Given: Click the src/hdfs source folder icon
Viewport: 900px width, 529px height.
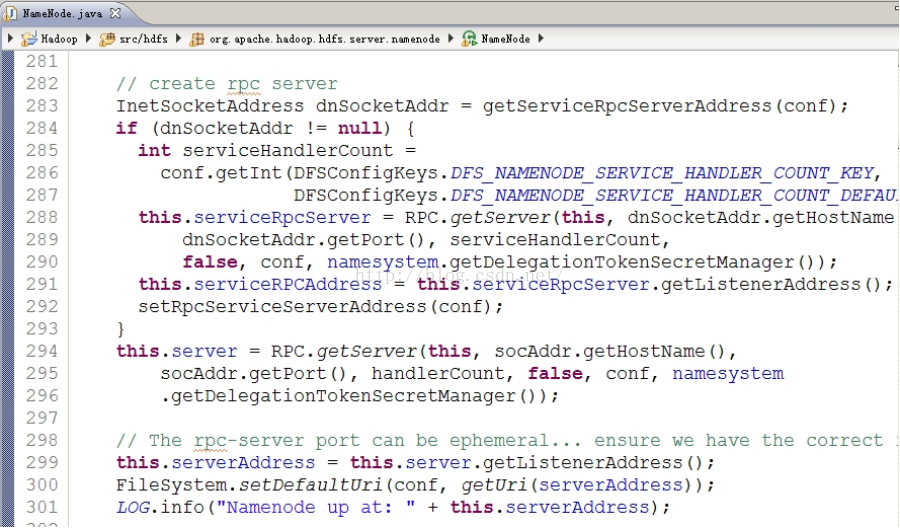Looking at the screenshot, I should click(107, 39).
